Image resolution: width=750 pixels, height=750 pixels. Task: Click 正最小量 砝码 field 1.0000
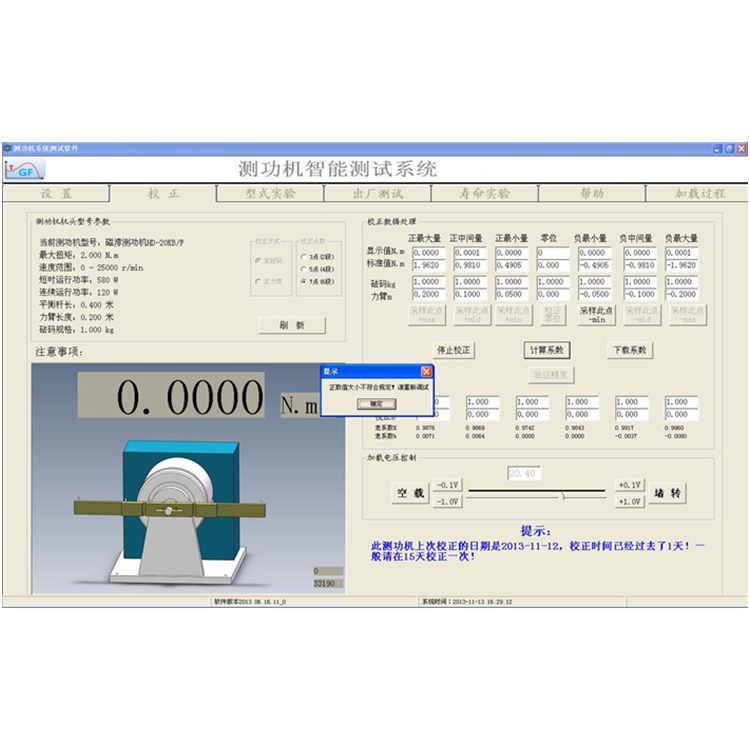pyautogui.click(x=512, y=282)
